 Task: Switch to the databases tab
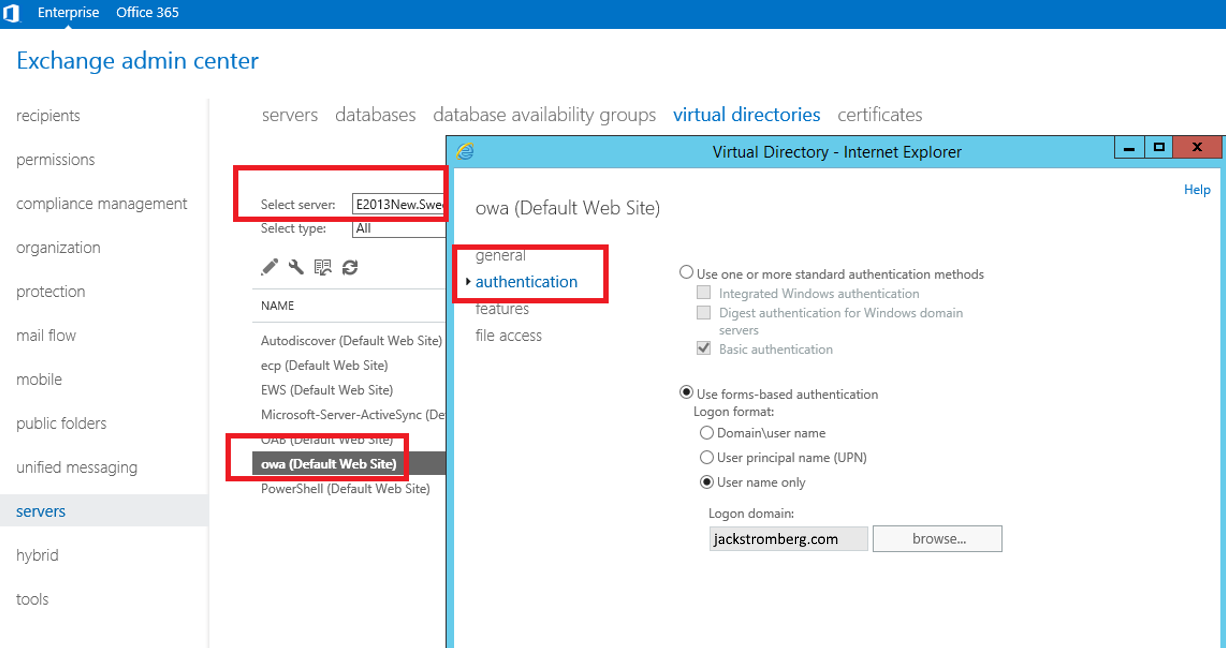375,115
